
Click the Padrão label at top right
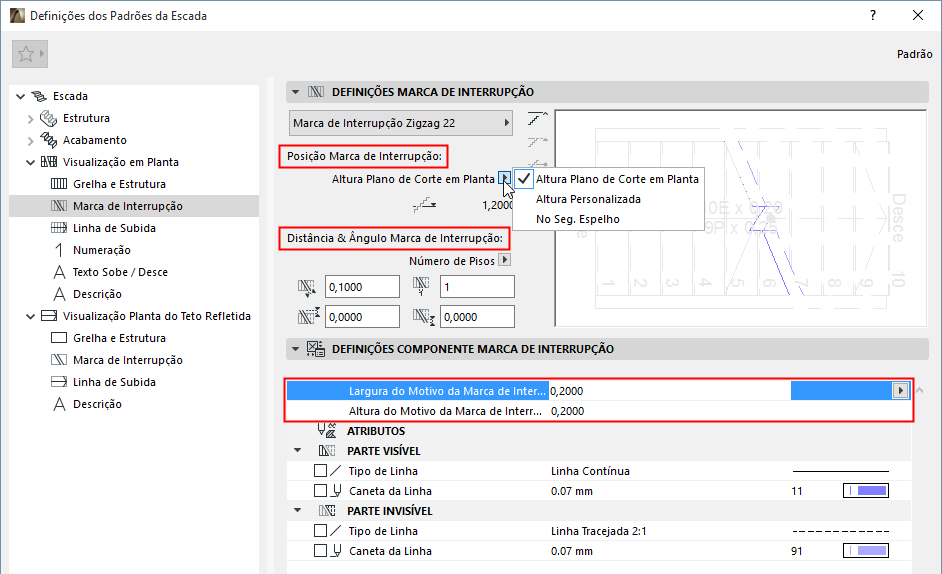click(914, 54)
